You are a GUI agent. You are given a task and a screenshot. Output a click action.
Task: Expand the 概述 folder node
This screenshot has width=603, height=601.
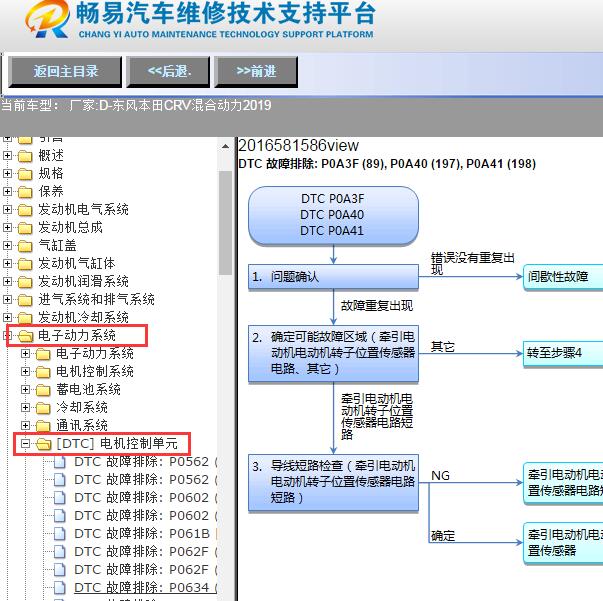point(7,155)
